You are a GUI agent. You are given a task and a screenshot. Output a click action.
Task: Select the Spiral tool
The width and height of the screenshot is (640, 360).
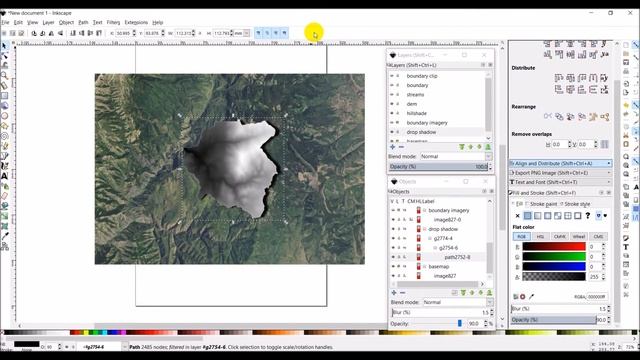4,136
